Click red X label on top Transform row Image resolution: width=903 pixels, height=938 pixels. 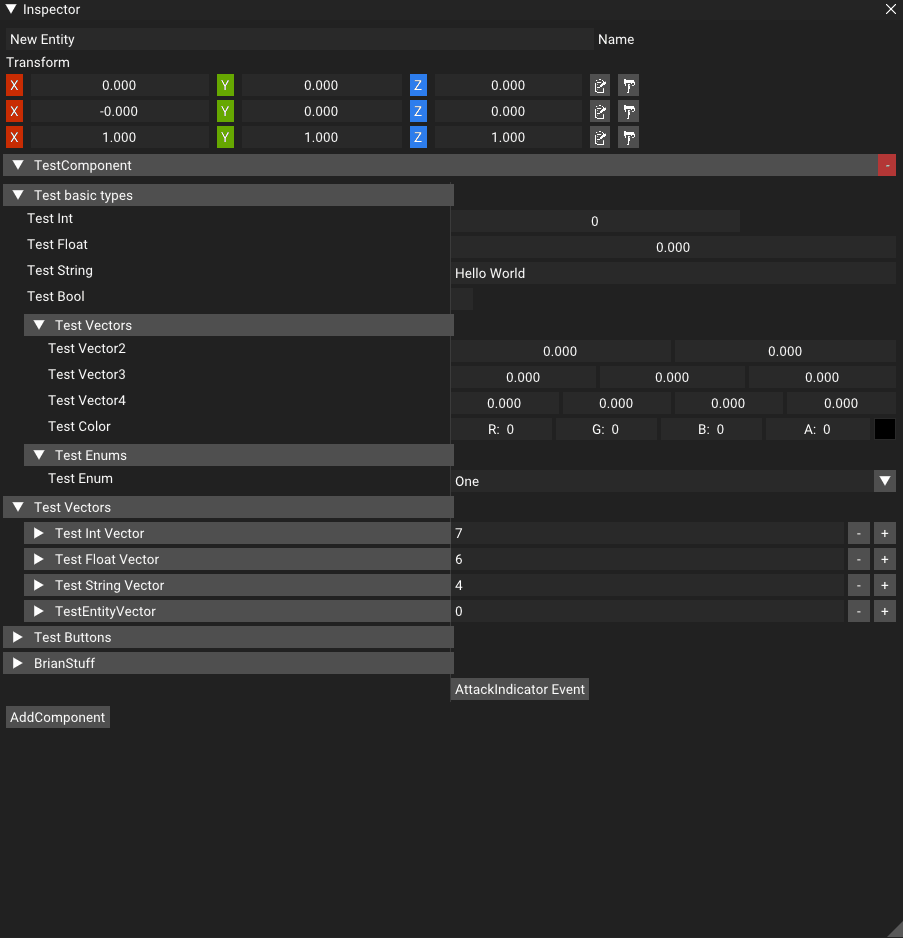click(x=14, y=86)
